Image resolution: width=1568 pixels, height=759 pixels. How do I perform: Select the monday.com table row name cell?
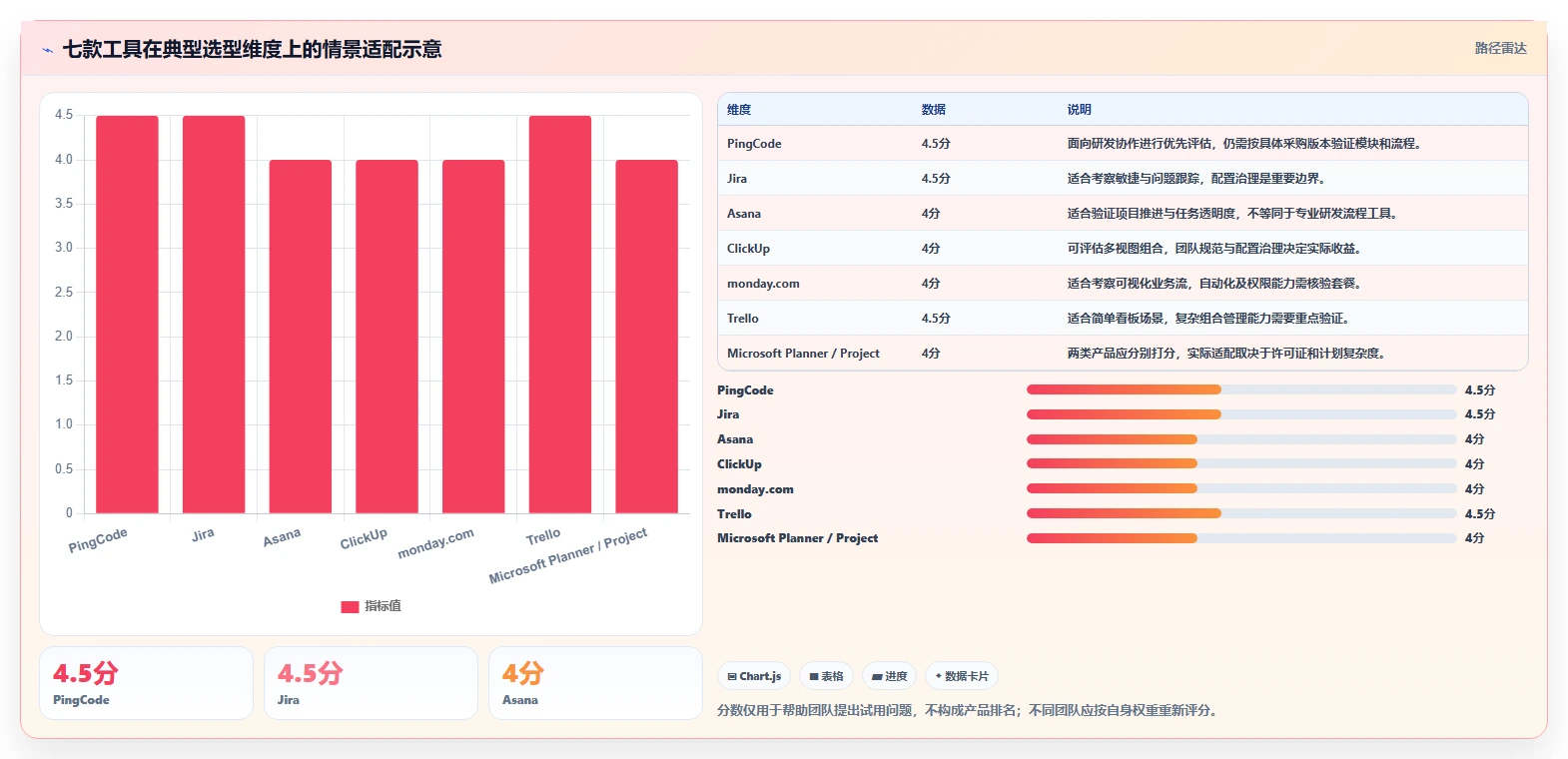763,284
